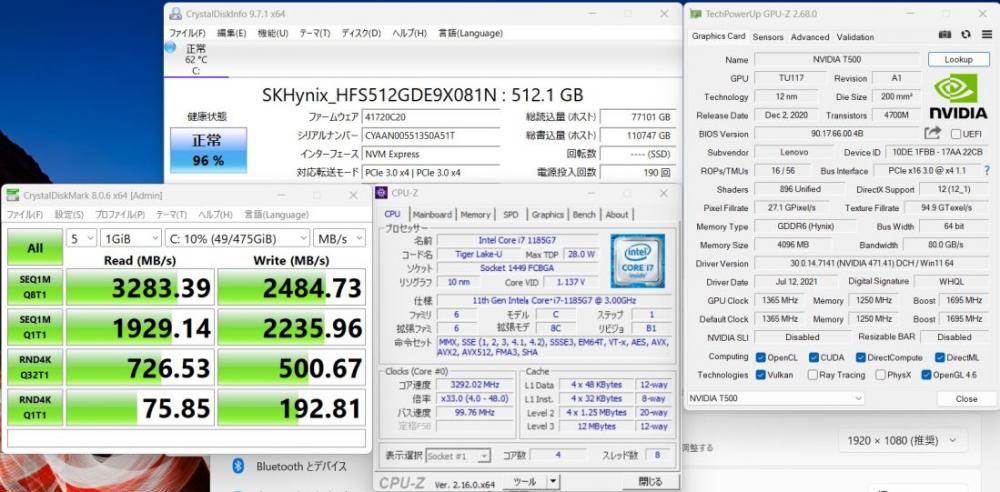Click the CrystalDiskInfo title bar app icon
The height and width of the screenshot is (492, 1000).
tap(175, 13)
